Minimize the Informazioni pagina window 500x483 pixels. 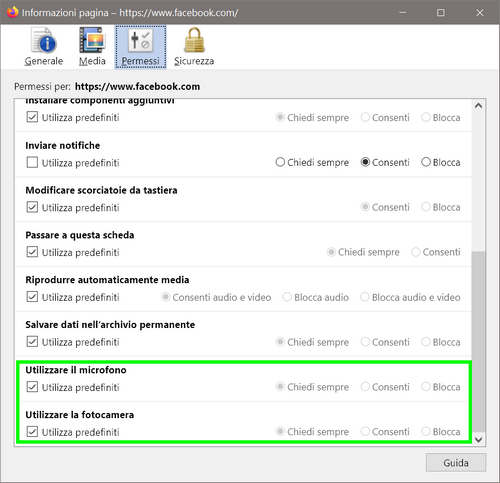403,13
